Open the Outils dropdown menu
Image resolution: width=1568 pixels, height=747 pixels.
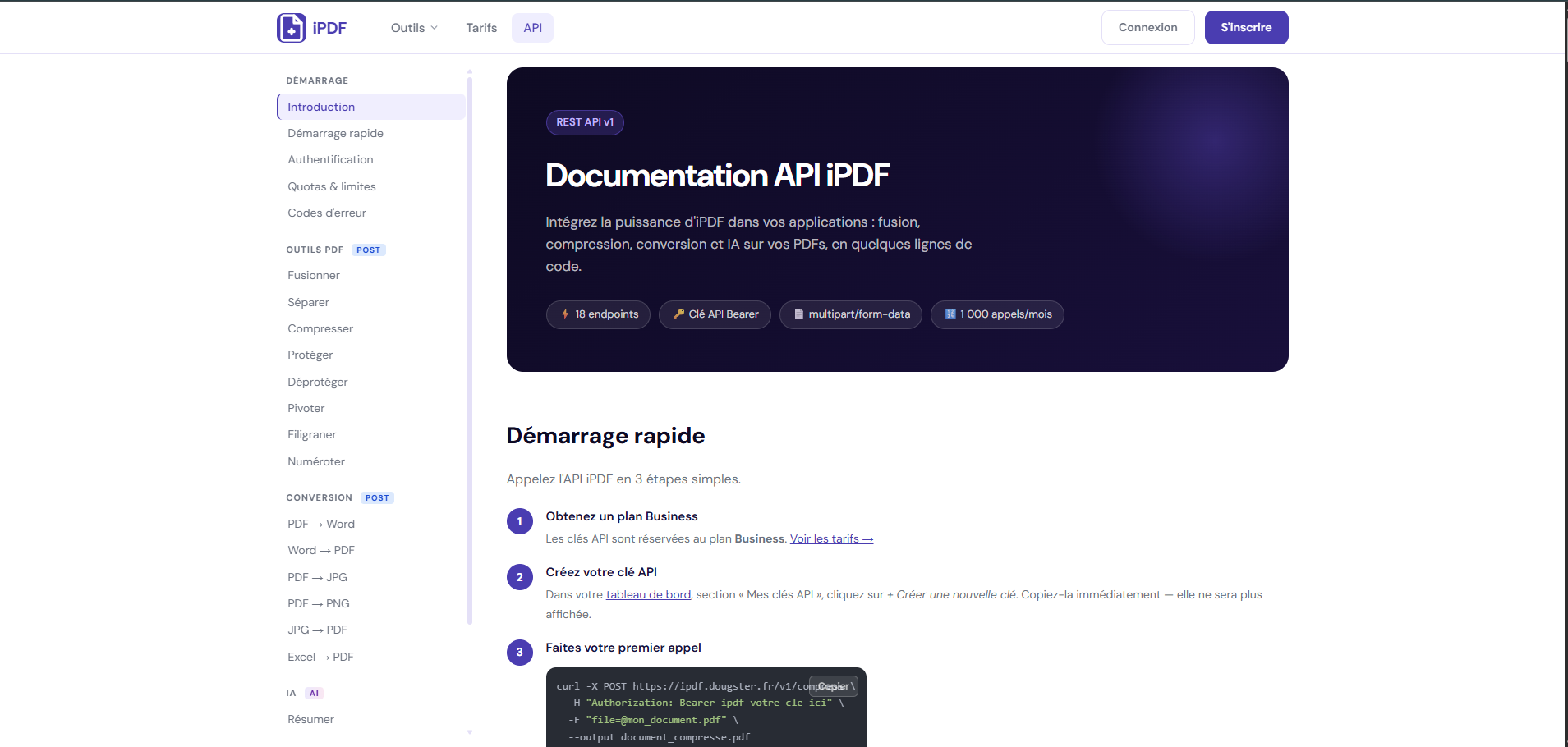414,28
